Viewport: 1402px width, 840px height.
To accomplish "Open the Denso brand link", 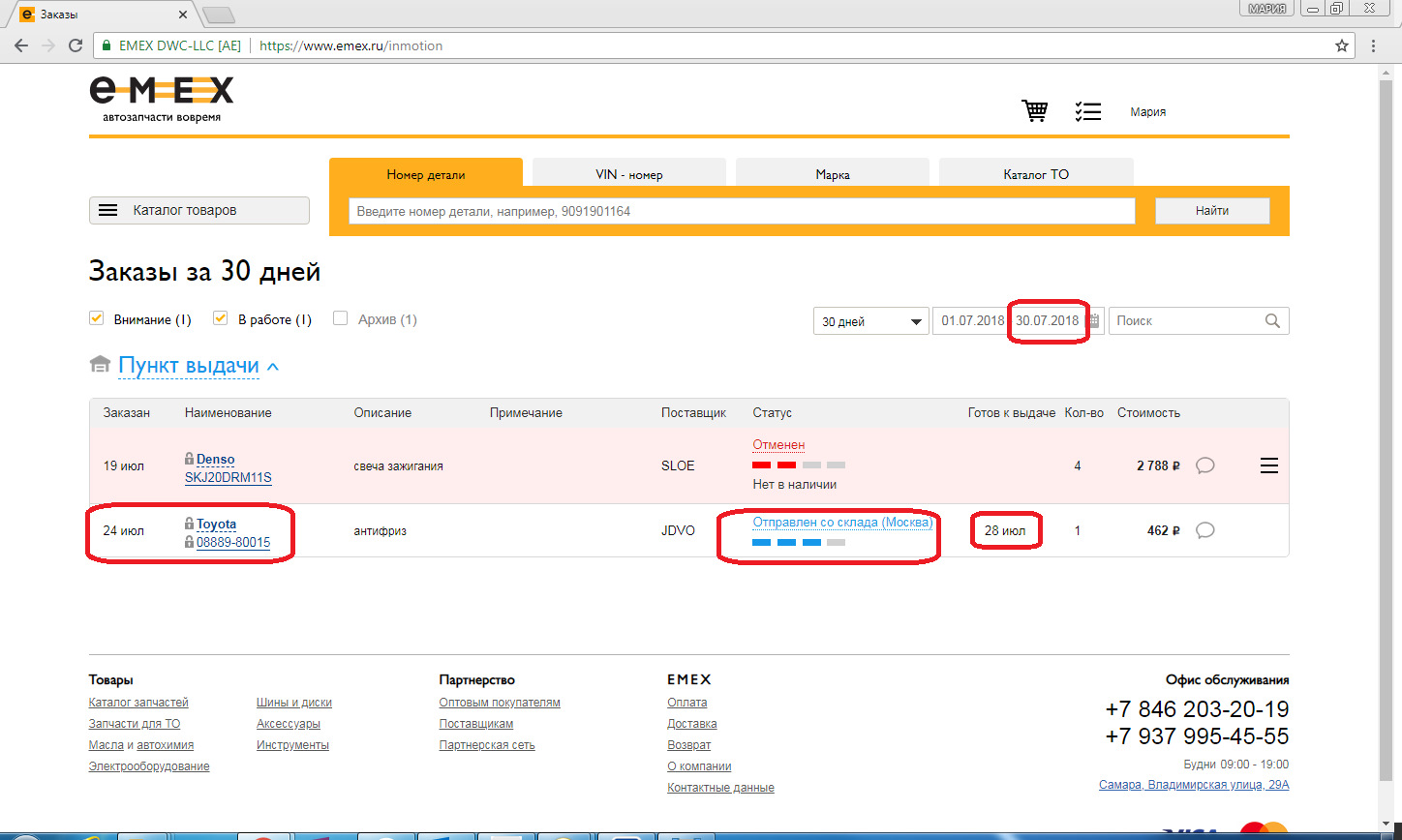I will [216, 460].
